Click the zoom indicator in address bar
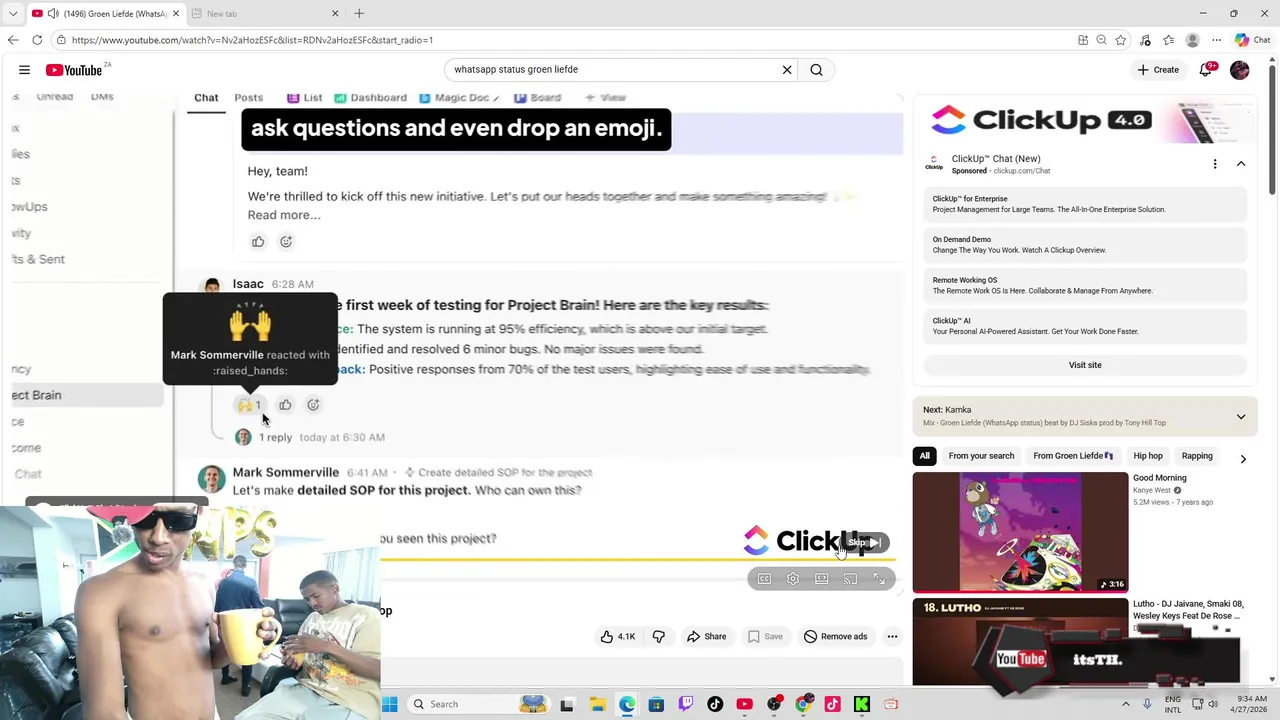 (1102, 40)
